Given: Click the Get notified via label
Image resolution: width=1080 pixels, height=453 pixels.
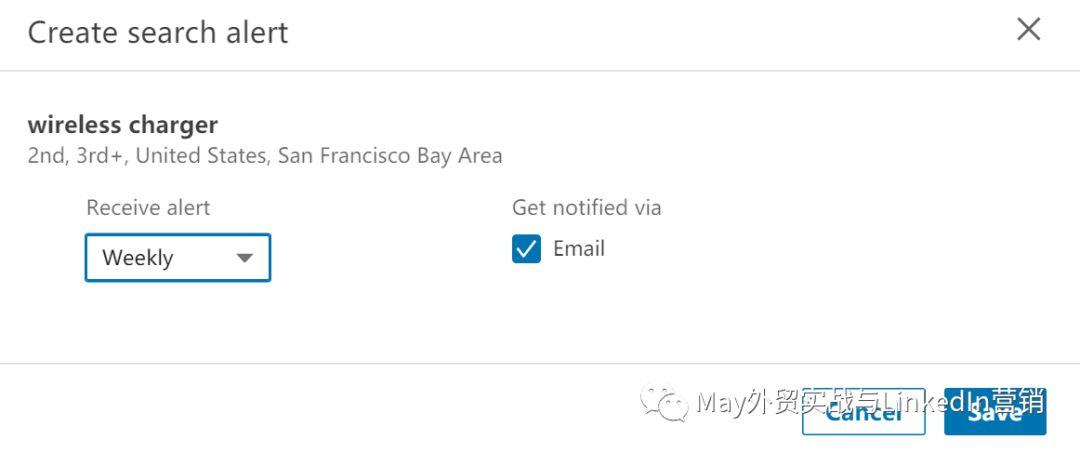Looking at the screenshot, I should (x=586, y=207).
